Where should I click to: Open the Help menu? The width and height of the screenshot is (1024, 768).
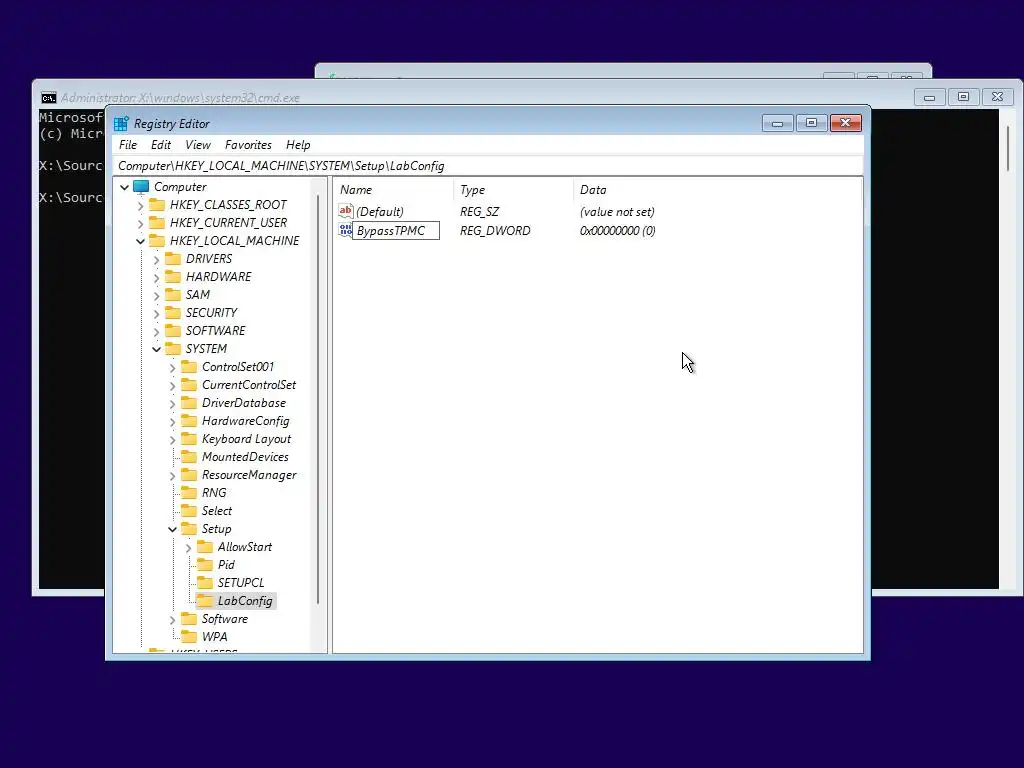pyautogui.click(x=298, y=145)
